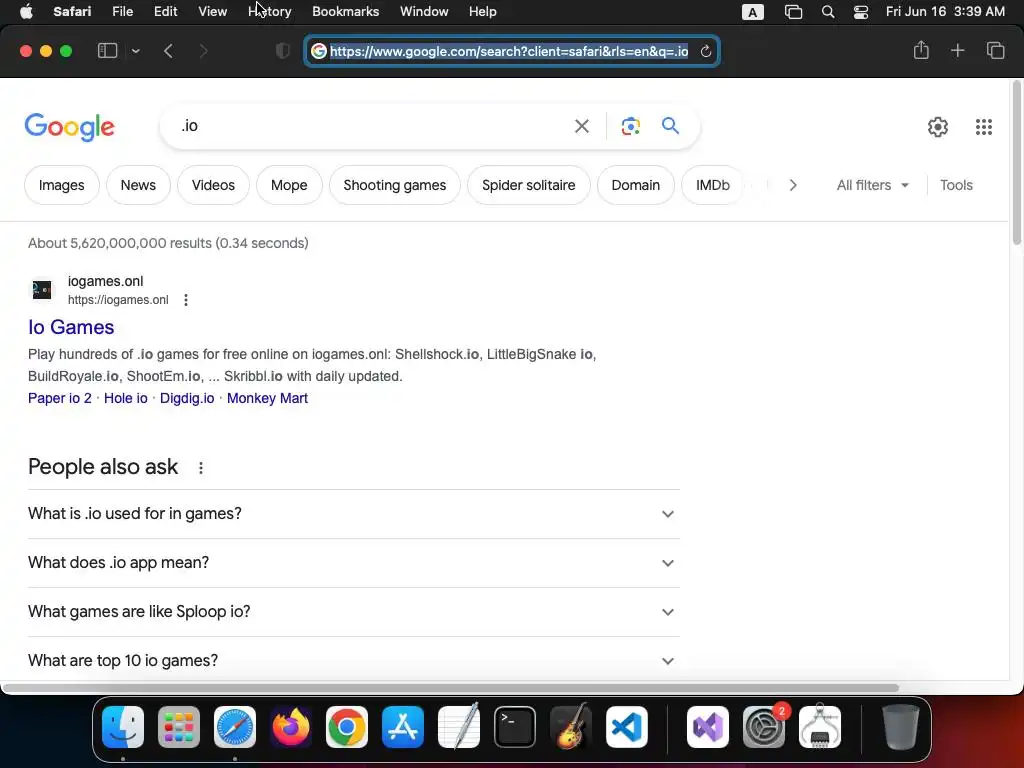Open the Tools options
Image resolution: width=1024 pixels, height=768 pixels.
[x=956, y=185]
